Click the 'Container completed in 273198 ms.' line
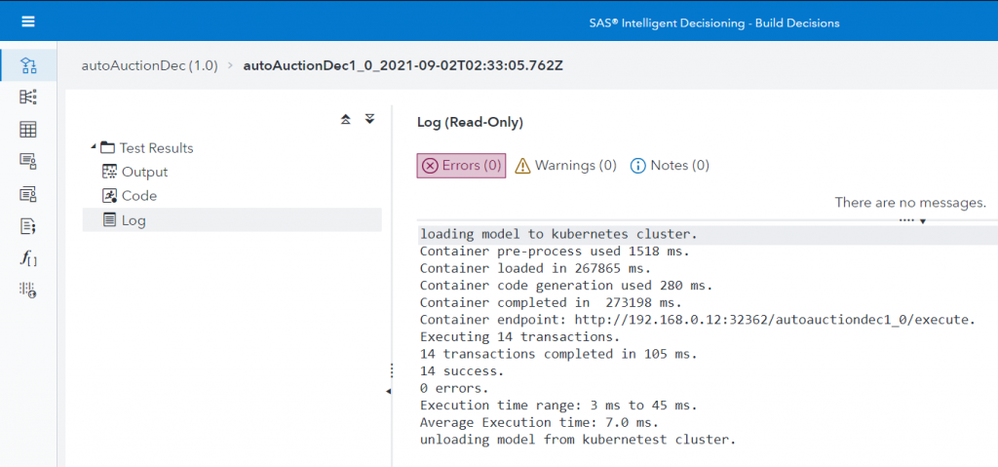Viewport: 998px width, 467px height. (551, 303)
